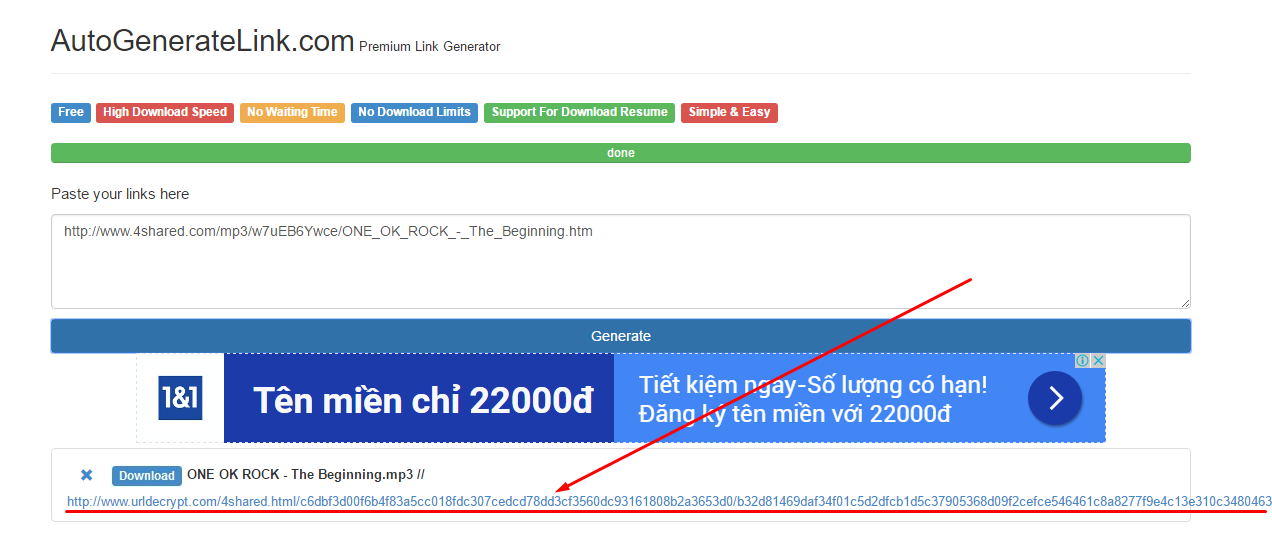Screen dimensions: 1272x548
Task: Click the blue Free badge
Action: (71, 112)
